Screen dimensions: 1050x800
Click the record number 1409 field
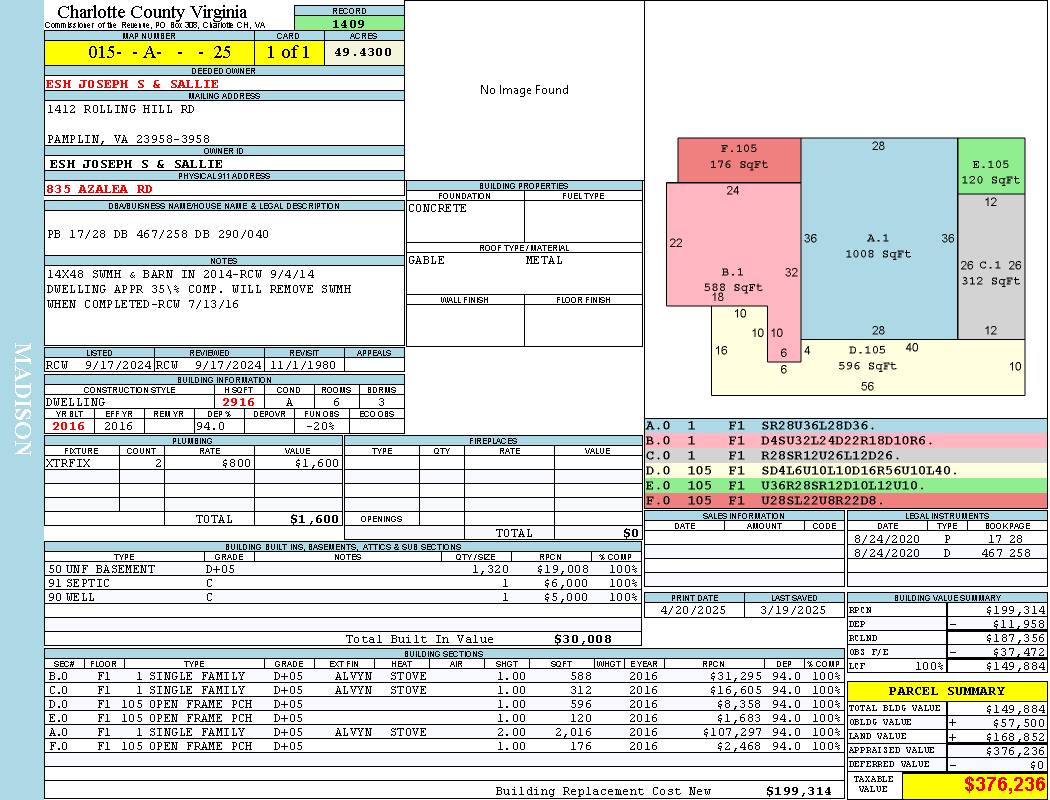point(349,23)
